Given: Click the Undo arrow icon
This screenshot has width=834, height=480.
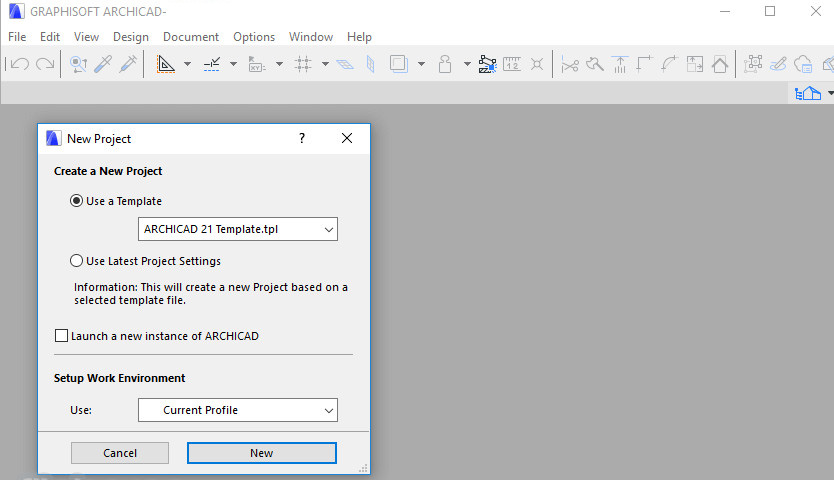Looking at the screenshot, I should (x=20, y=64).
